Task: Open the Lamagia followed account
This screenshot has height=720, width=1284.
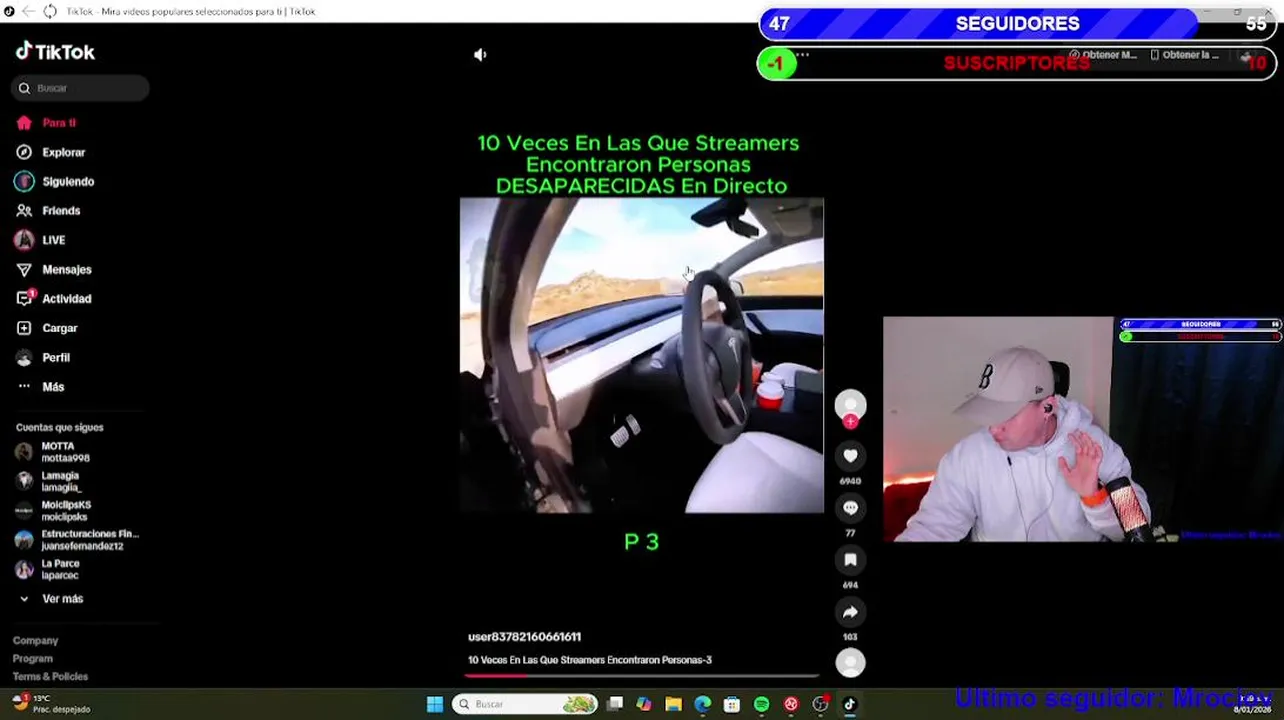Action: coord(60,481)
